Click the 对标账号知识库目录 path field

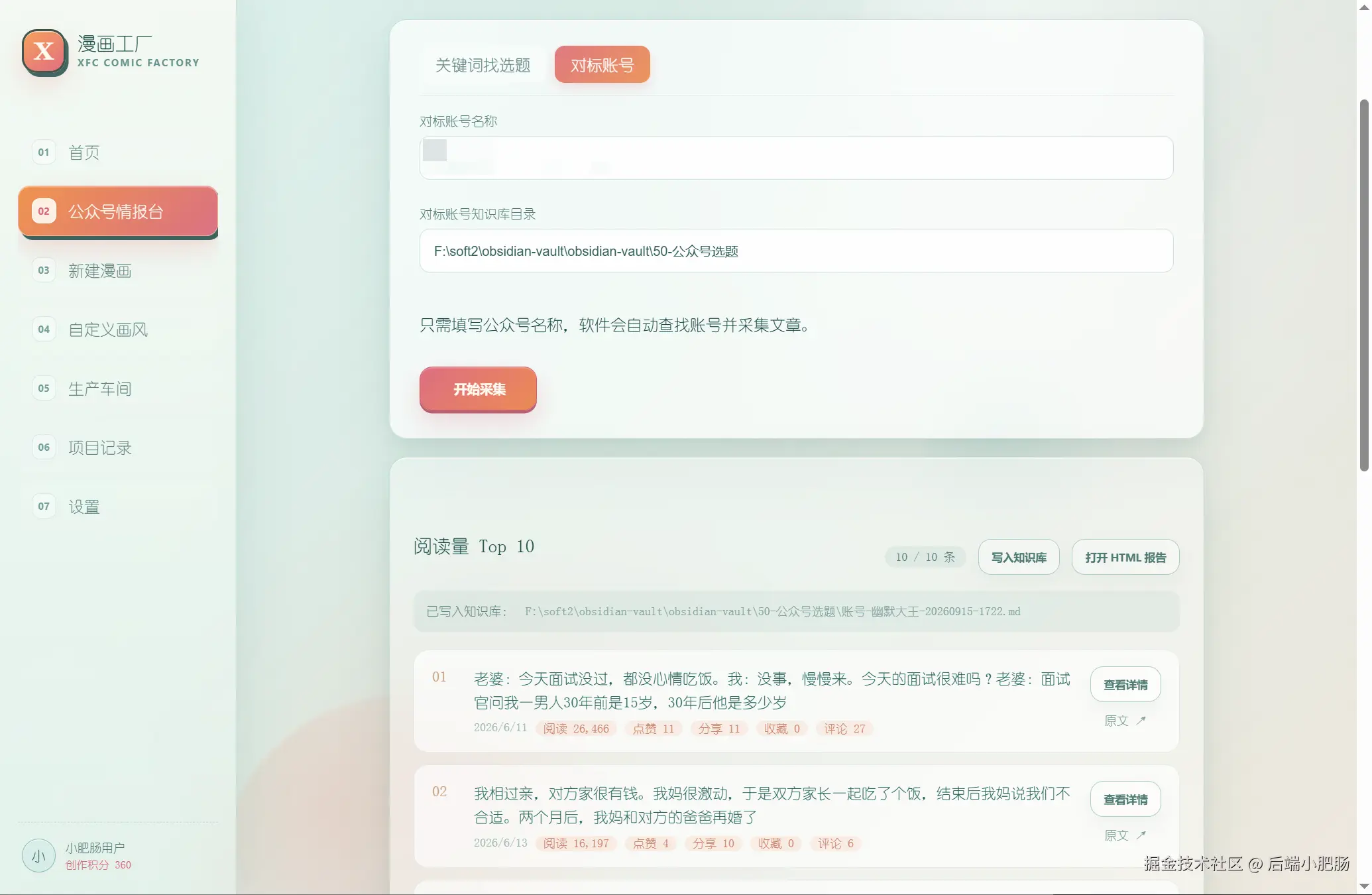pos(796,251)
